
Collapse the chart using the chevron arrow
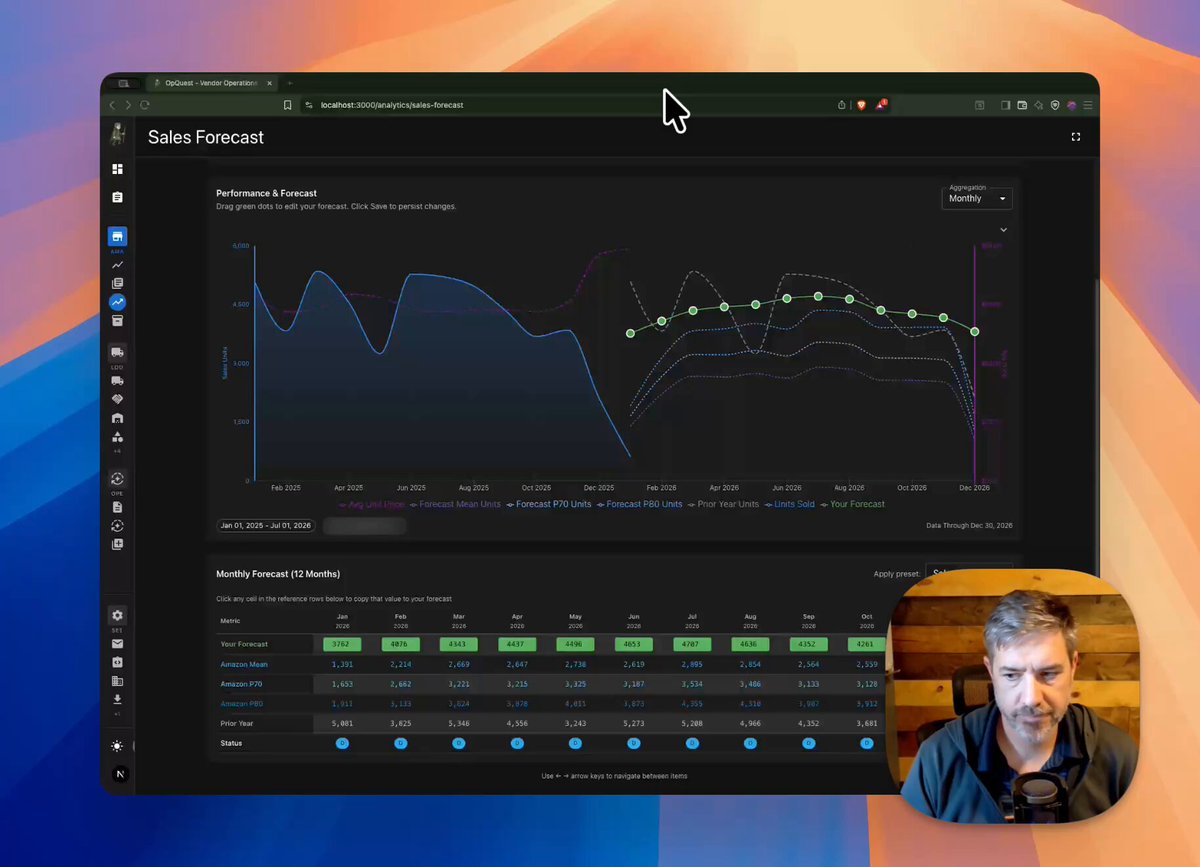[1003, 230]
